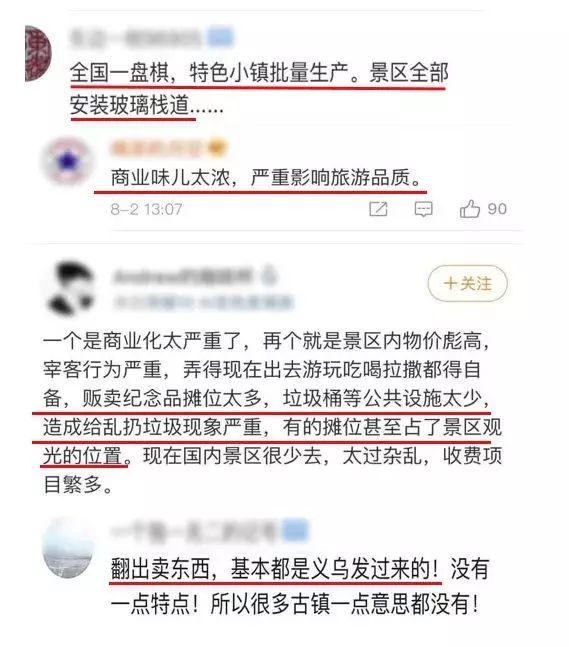Viewport: 569px width, 647px height.
Task: Open the comment reply speech-bubble icon
Action: [x=423, y=209]
